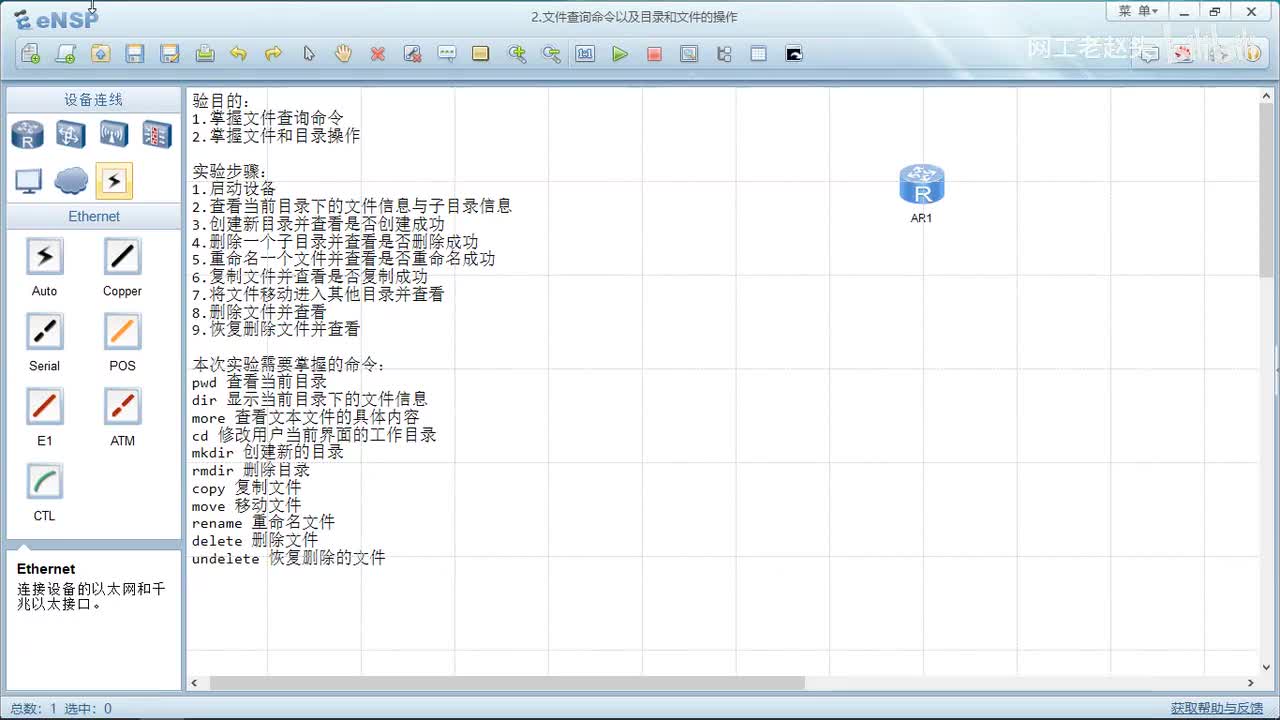Redo the last undone action
The image size is (1280, 720).
(x=273, y=54)
